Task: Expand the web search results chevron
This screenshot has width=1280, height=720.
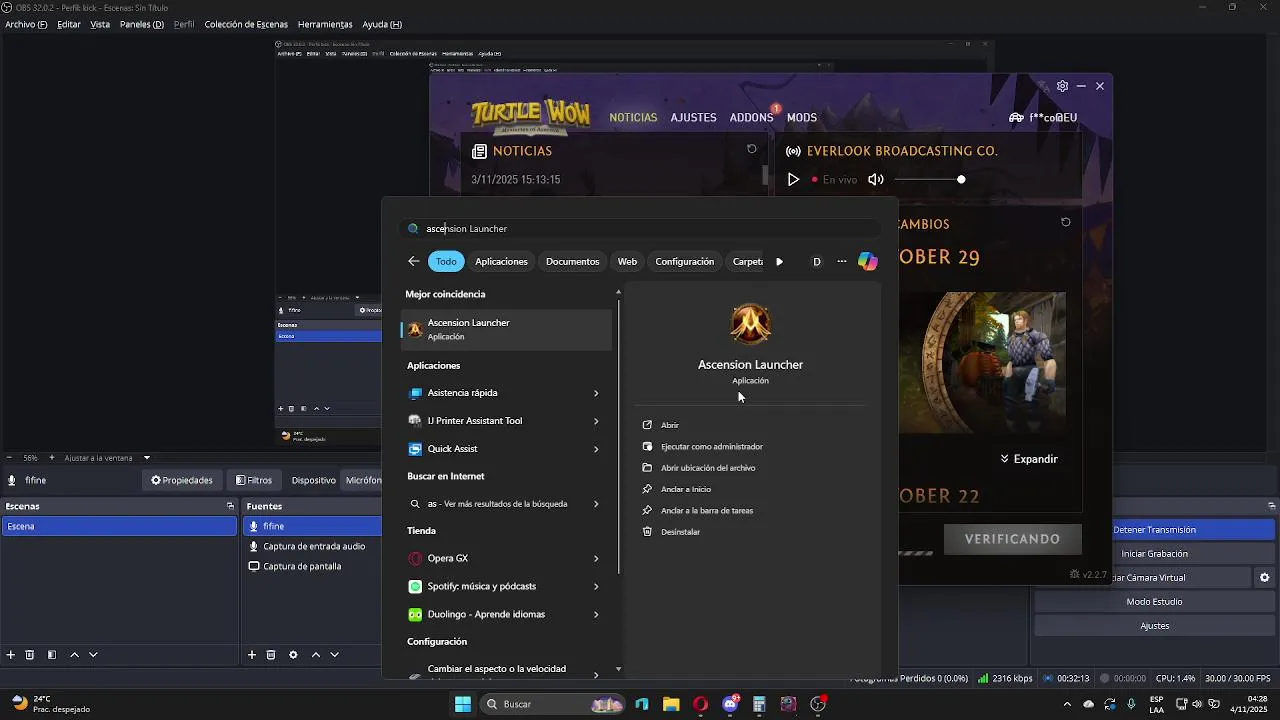Action: point(596,504)
